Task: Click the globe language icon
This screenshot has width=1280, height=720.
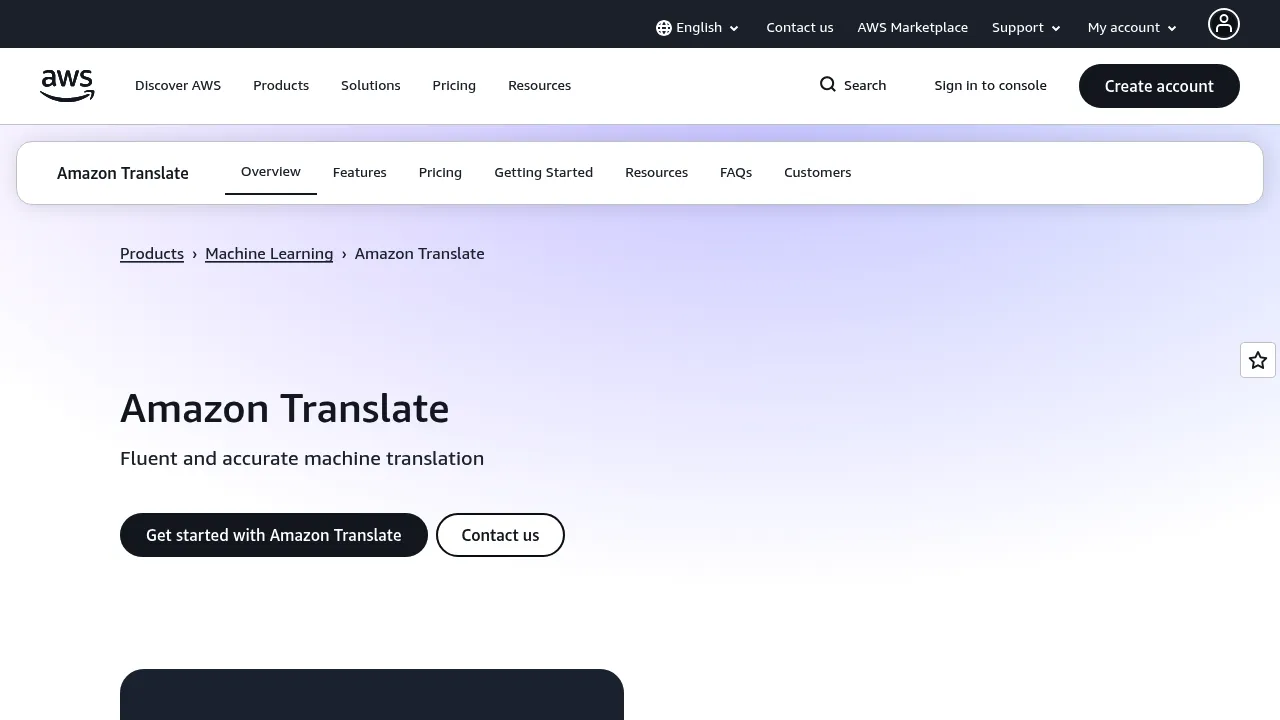Action: point(664,28)
